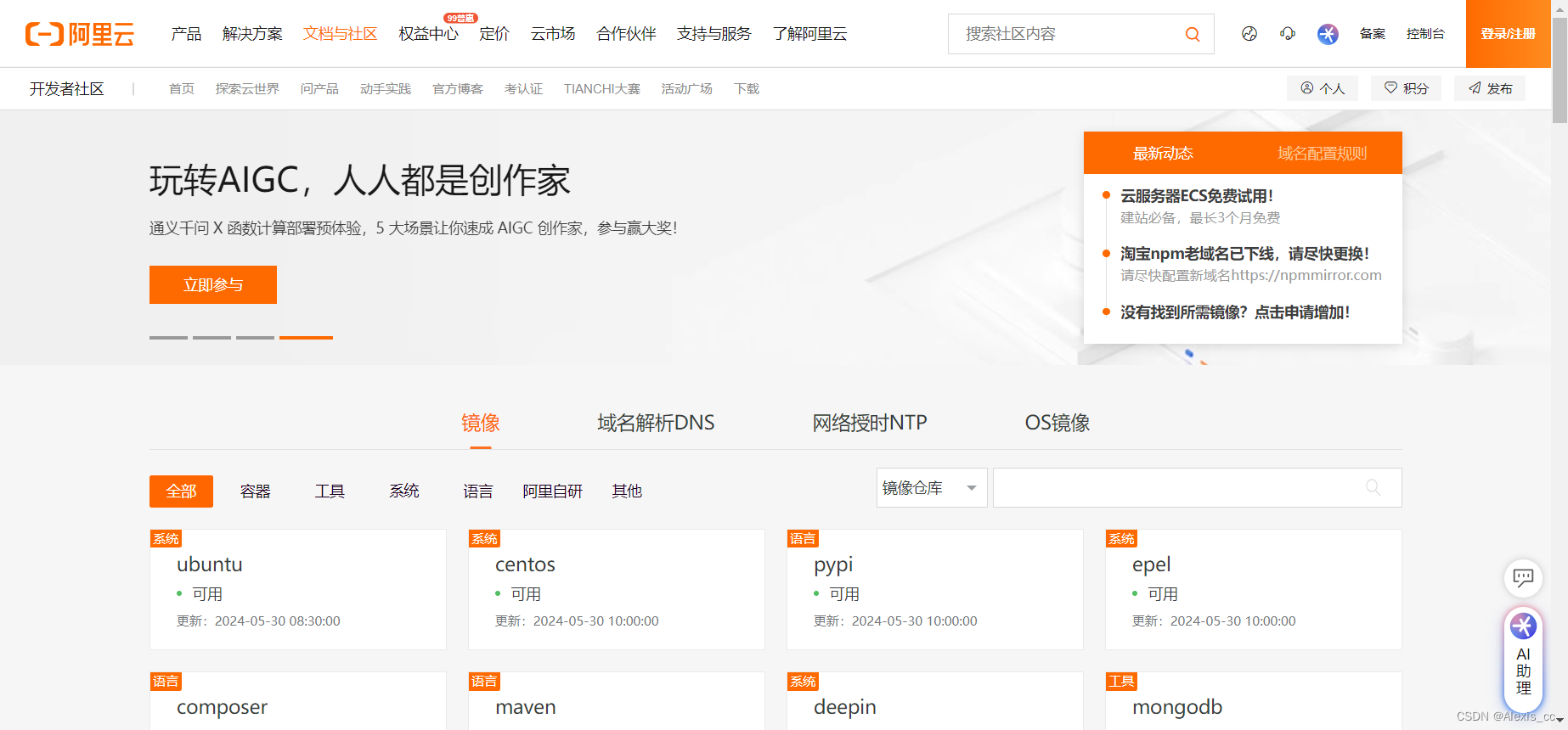Viewport: 1568px width, 730px height.
Task: Open the round AI assistant icon in header
Action: click(1328, 34)
